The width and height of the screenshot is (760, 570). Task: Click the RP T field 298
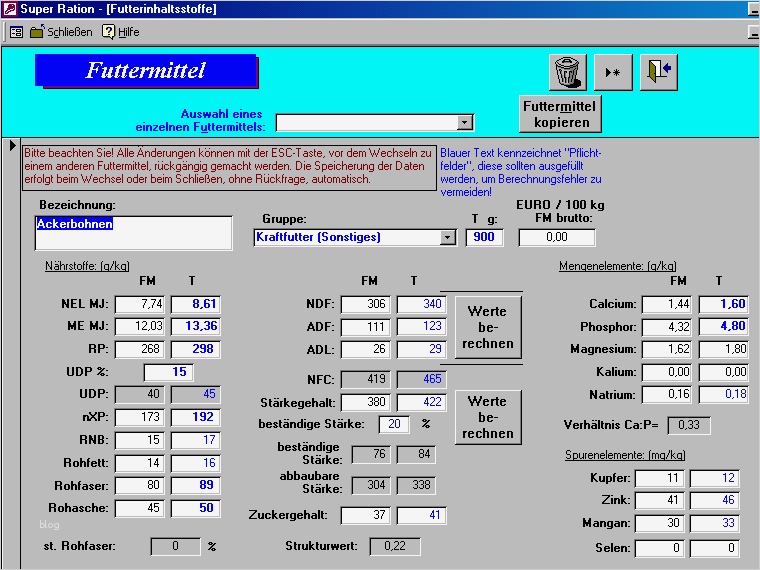(x=196, y=349)
